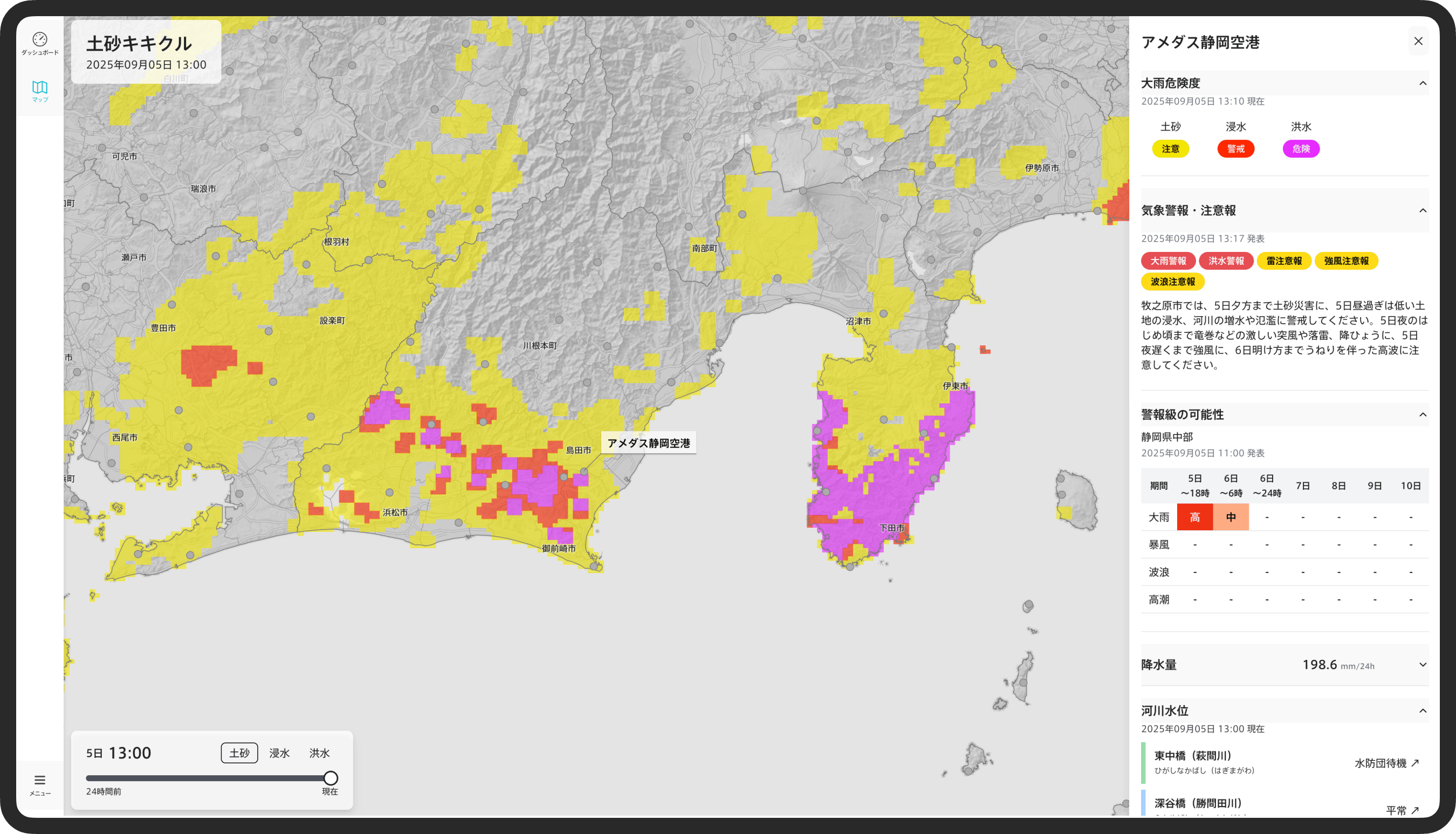This screenshot has height=834, width=1456.
Task: Switch map layer to 洪水
Action: coord(319,753)
